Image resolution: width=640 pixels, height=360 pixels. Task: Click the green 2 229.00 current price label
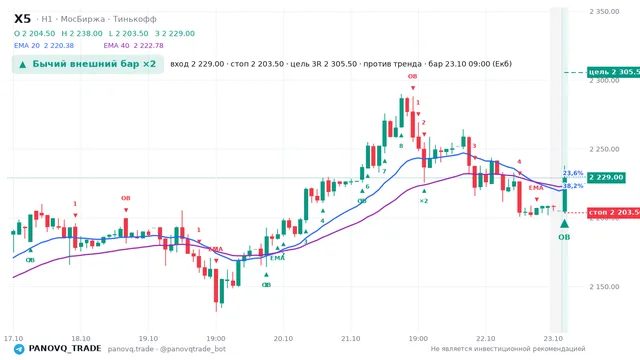pos(606,178)
